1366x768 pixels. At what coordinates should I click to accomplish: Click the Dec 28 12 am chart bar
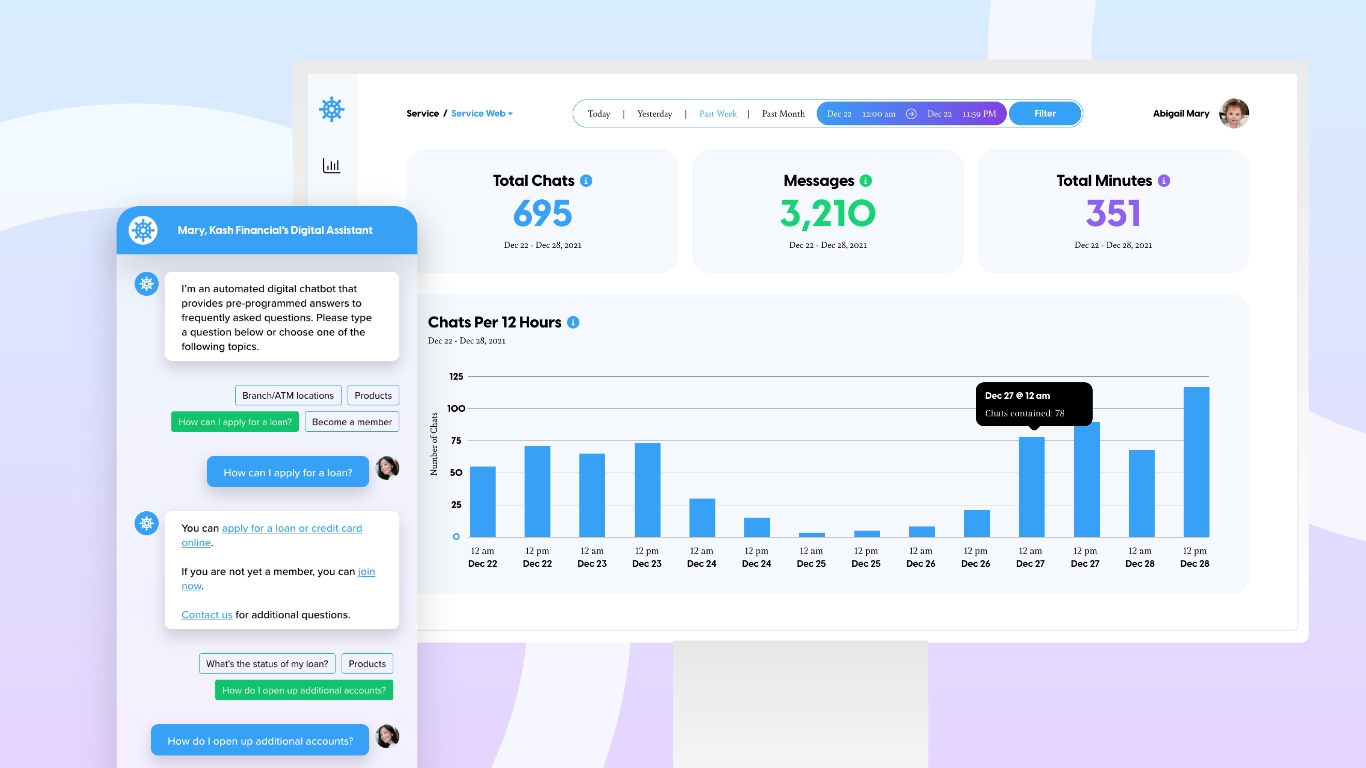tap(1142, 494)
